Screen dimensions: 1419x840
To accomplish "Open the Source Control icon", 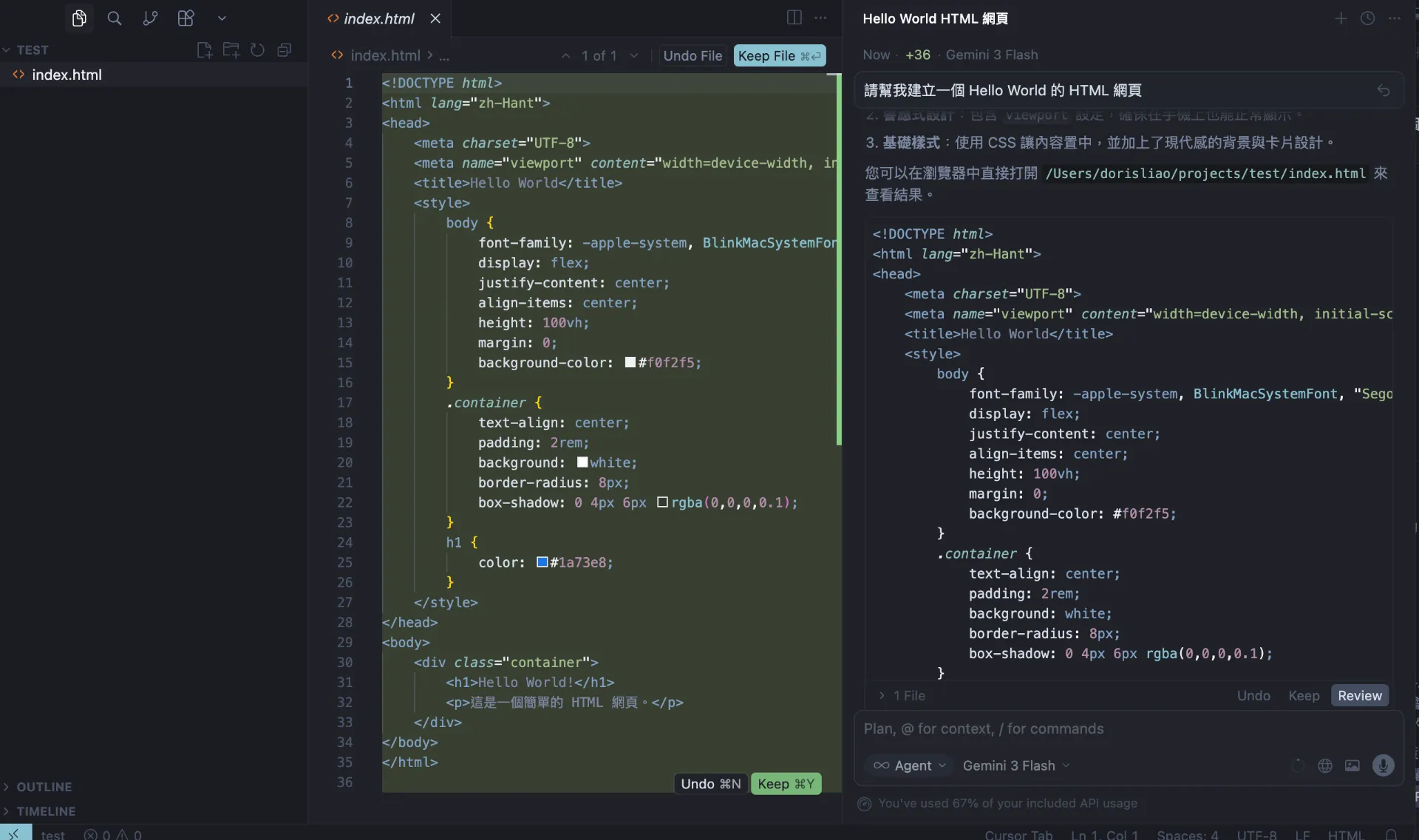I will coord(150,18).
